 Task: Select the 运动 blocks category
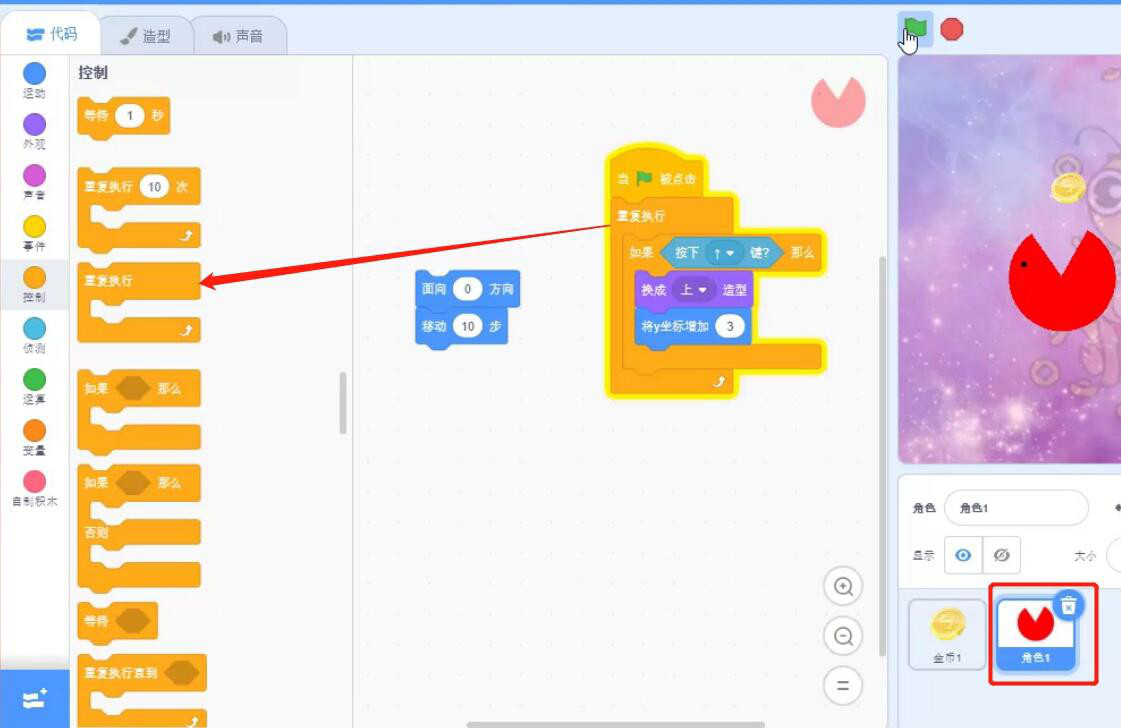tap(34, 80)
